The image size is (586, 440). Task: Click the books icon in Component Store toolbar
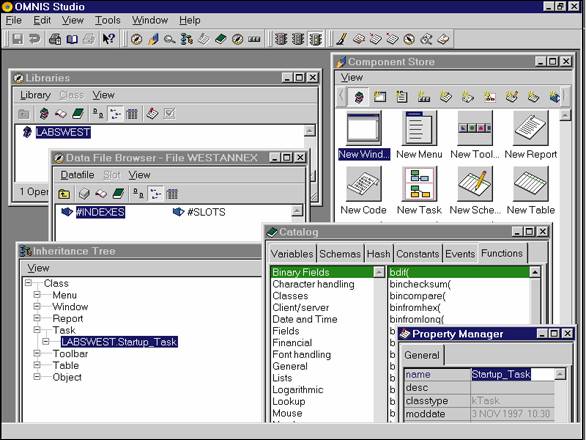pyautogui.click(x=358, y=97)
